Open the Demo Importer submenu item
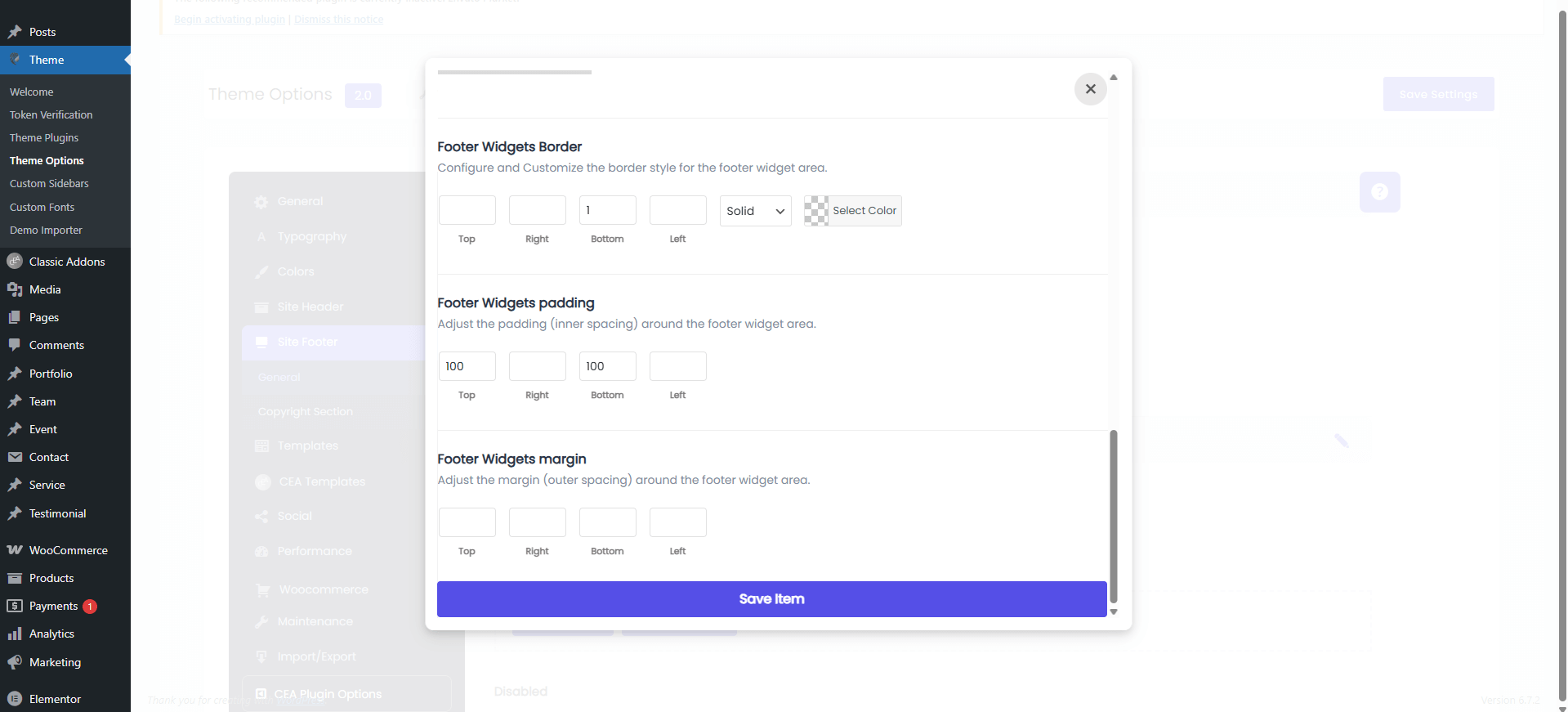This screenshot has width=1568, height=712. pyautogui.click(x=46, y=231)
